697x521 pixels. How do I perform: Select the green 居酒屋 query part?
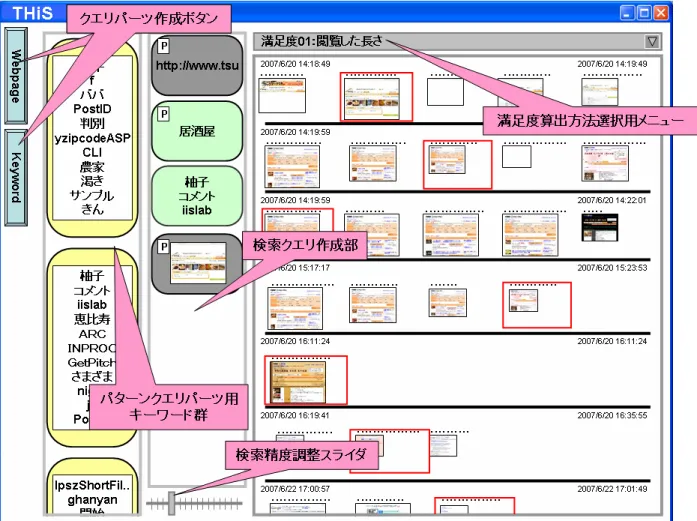coord(197,131)
